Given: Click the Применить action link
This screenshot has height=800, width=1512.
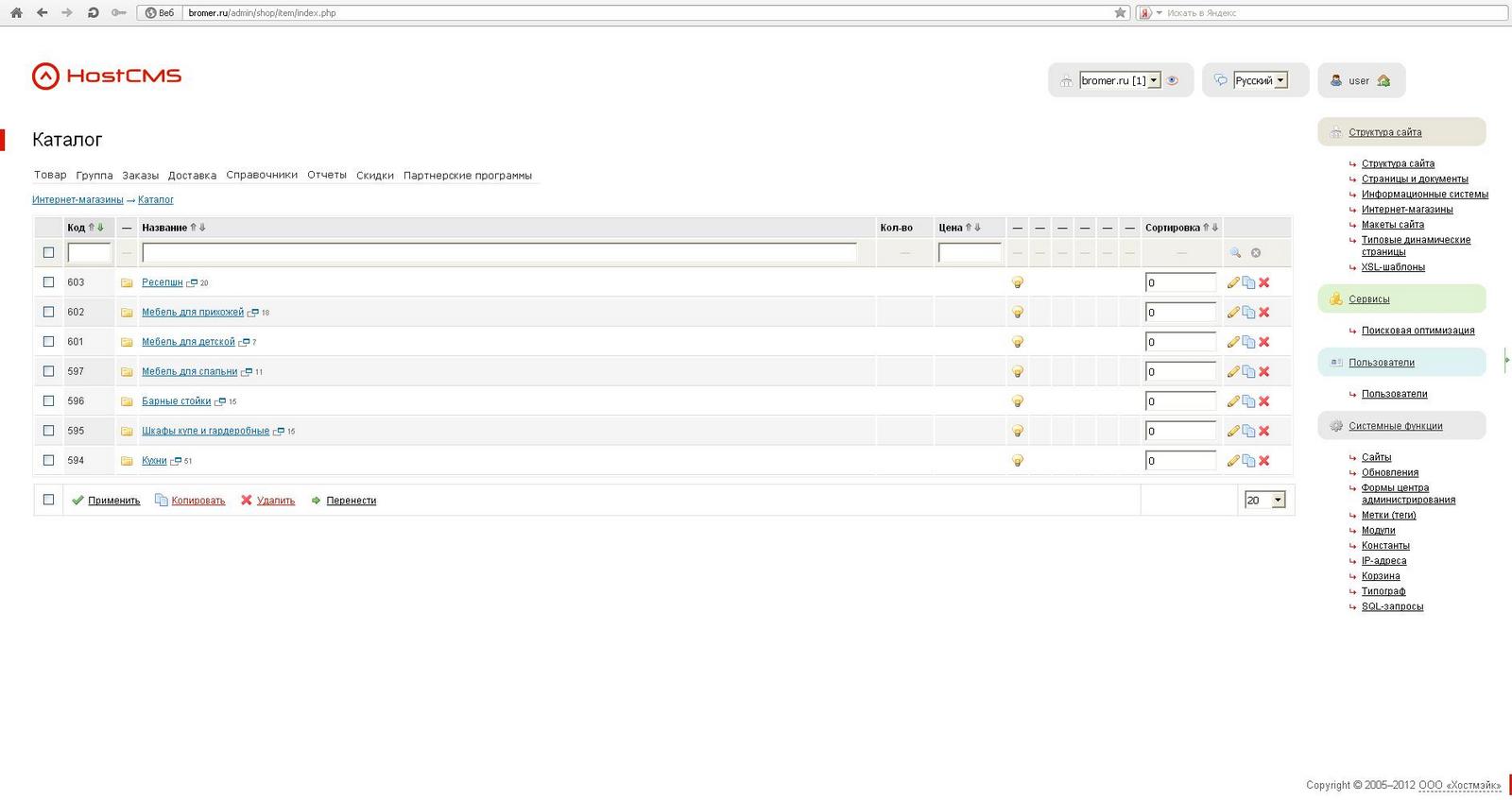Looking at the screenshot, I should click(x=114, y=501).
